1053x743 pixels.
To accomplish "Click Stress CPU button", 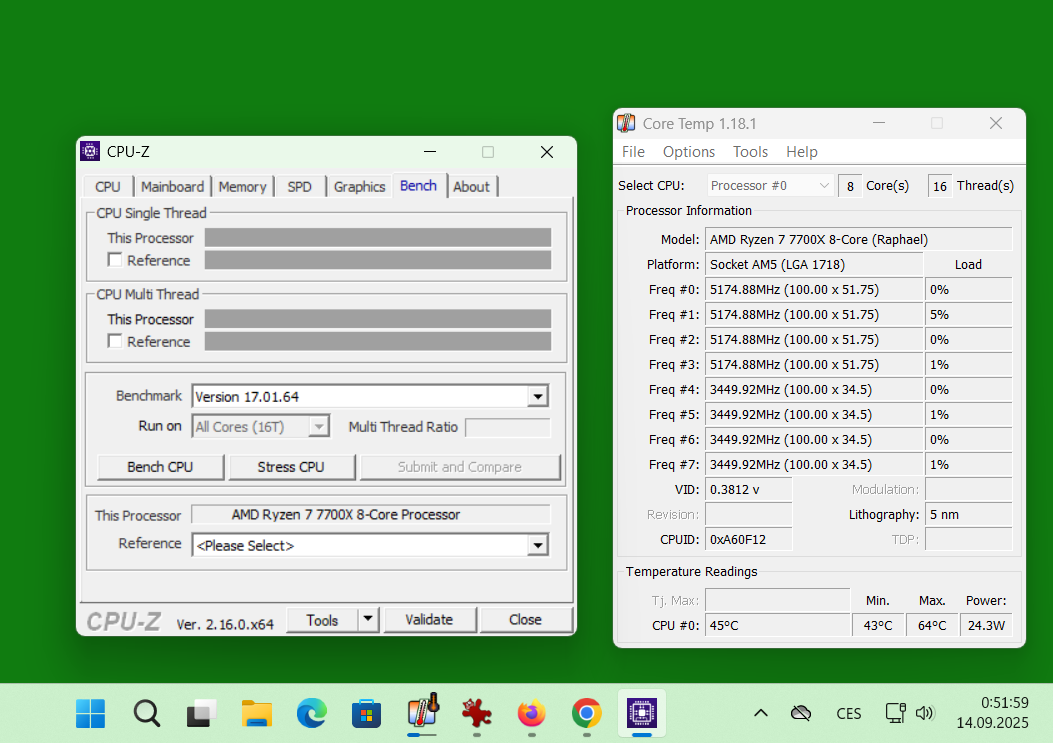I will (291, 467).
